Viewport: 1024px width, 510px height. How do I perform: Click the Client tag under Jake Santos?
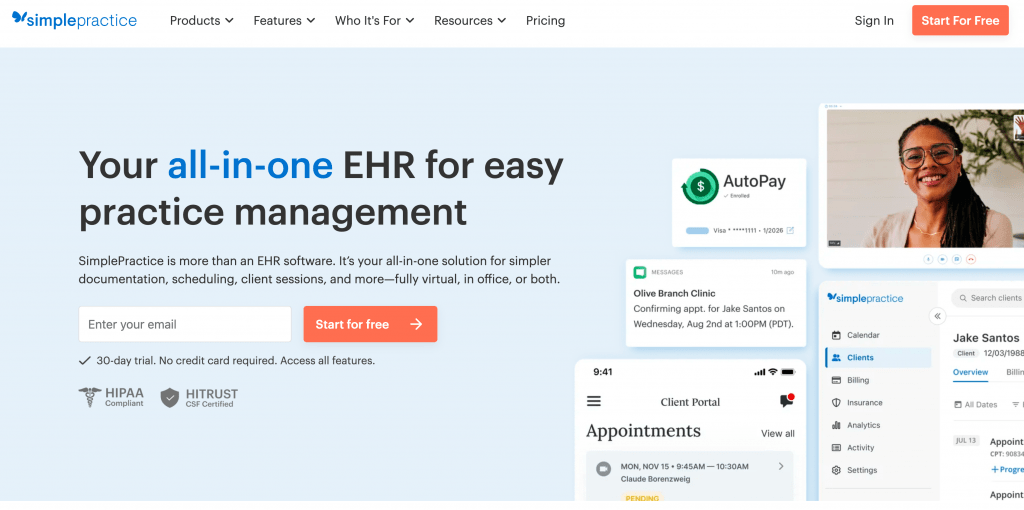click(x=966, y=353)
